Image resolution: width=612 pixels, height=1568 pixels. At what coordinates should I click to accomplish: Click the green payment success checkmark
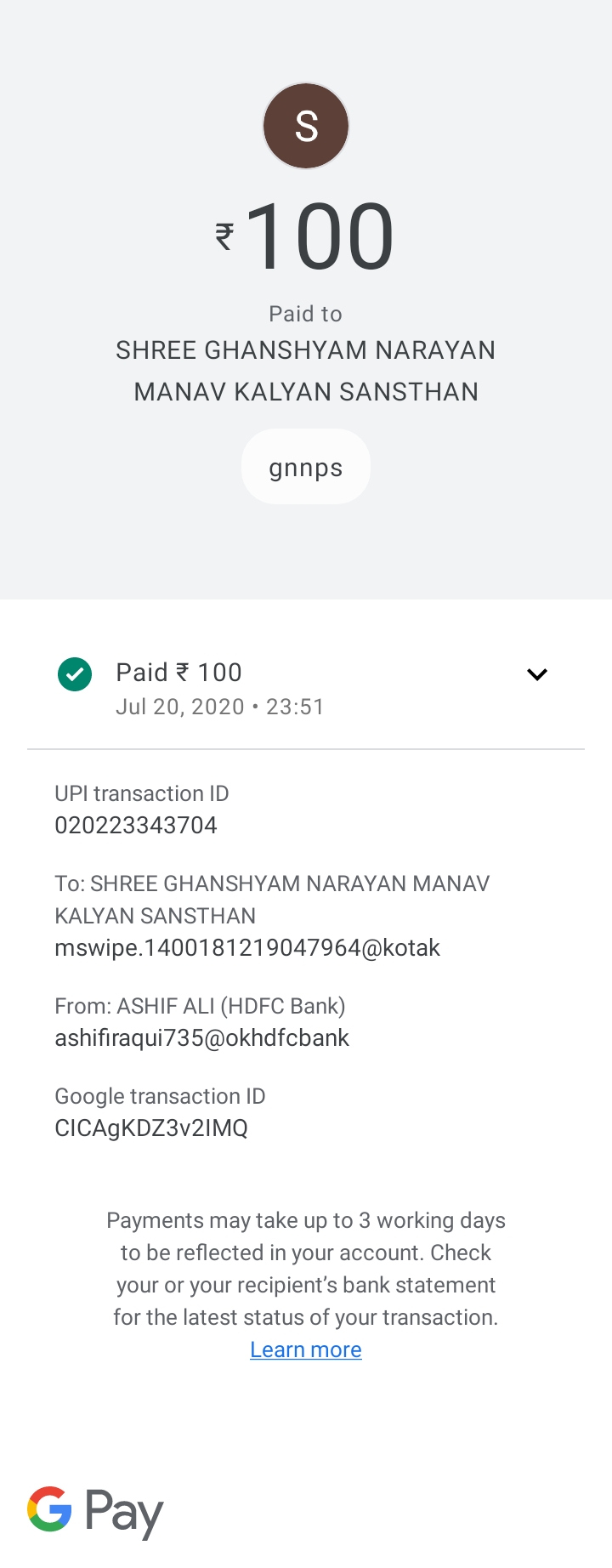[x=75, y=674]
